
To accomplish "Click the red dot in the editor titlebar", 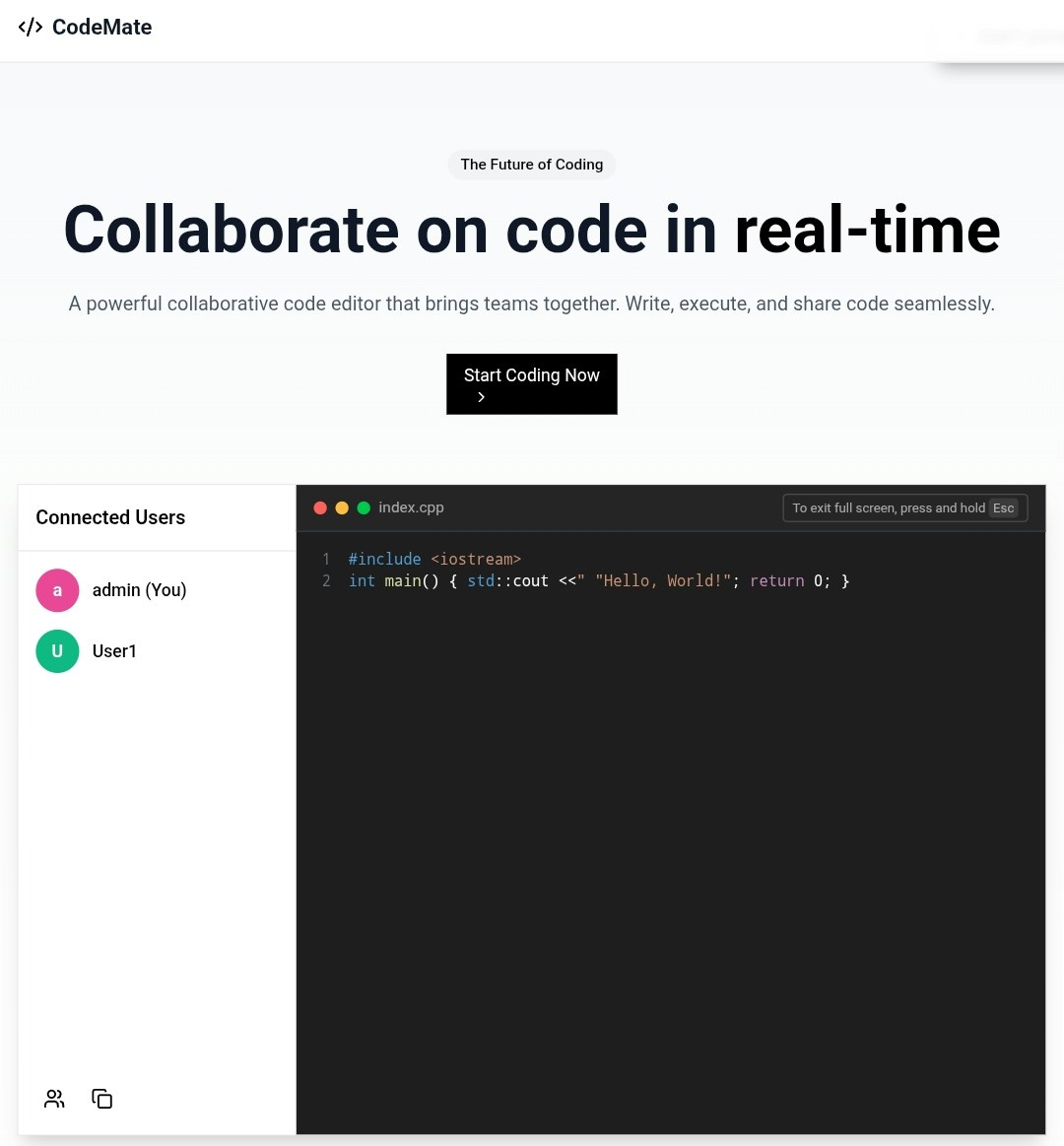I will [x=320, y=507].
